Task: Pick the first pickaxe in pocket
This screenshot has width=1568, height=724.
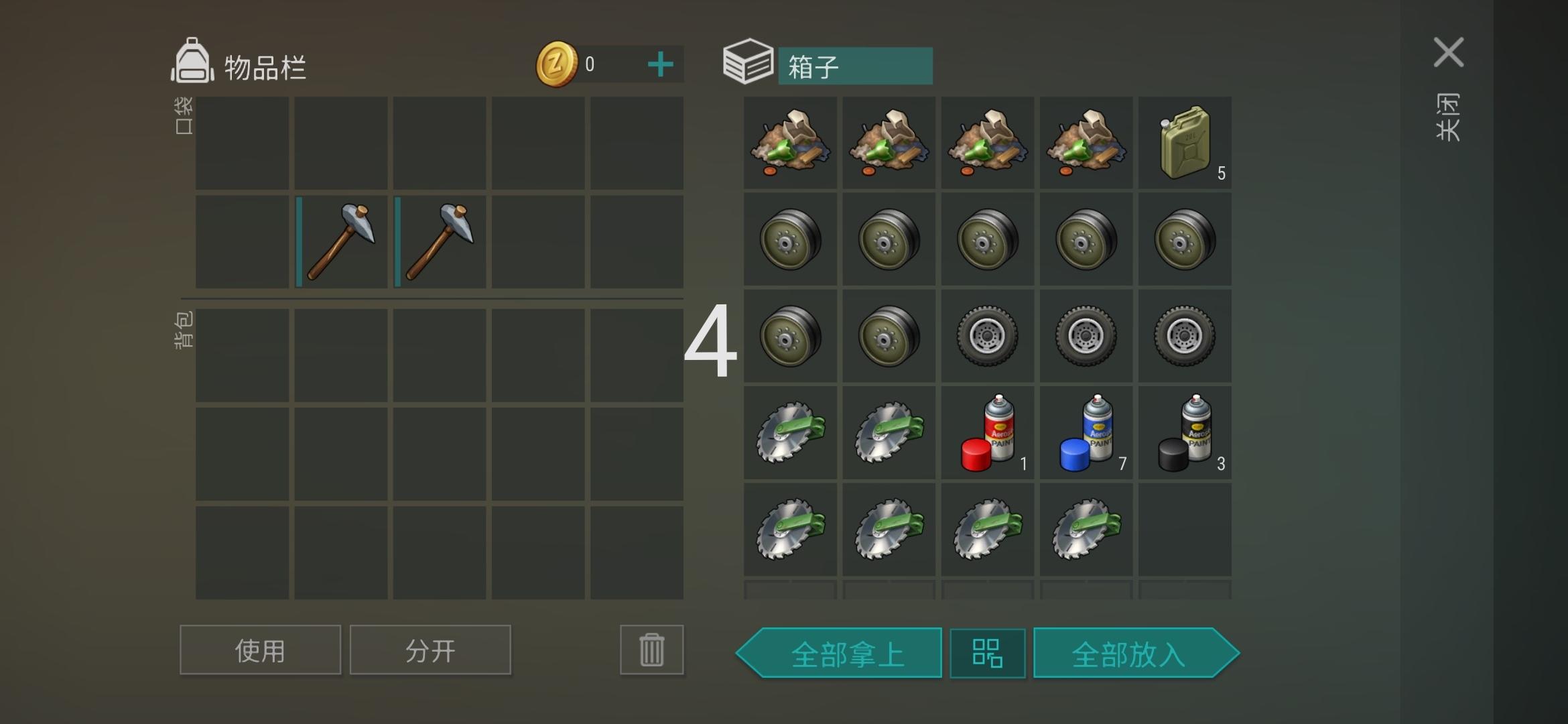Action: pyautogui.click(x=341, y=242)
